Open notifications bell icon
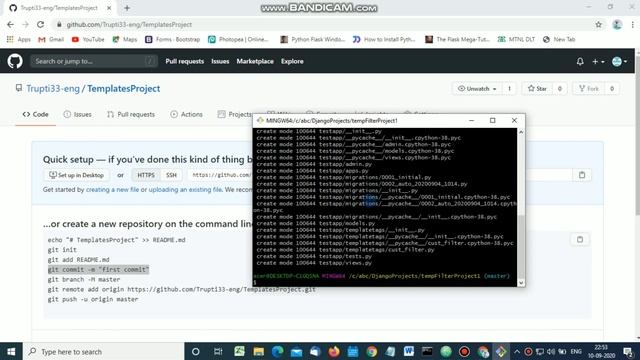The image size is (640, 360). [x=580, y=62]
